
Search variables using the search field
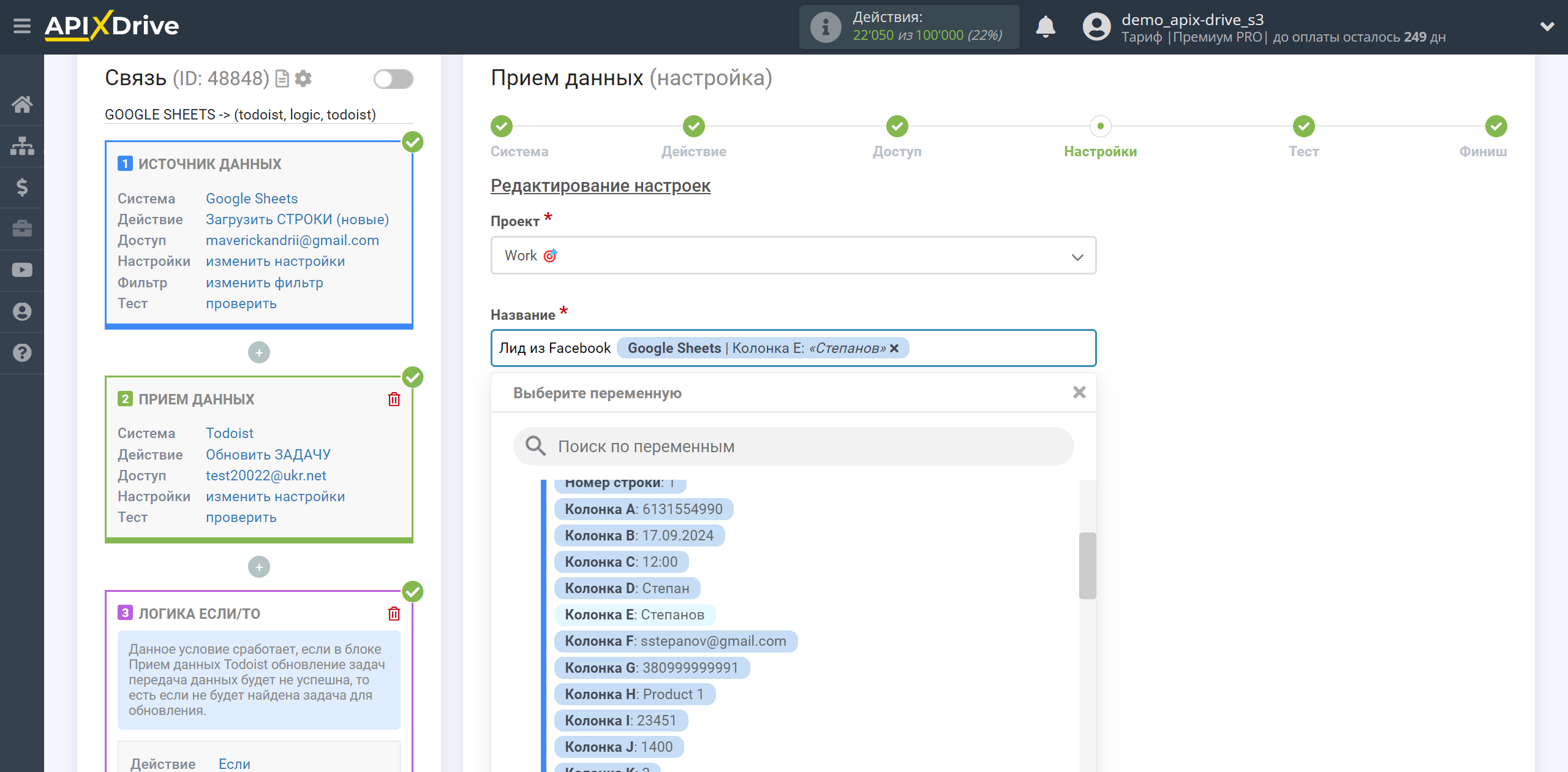(x=794, y=446)
